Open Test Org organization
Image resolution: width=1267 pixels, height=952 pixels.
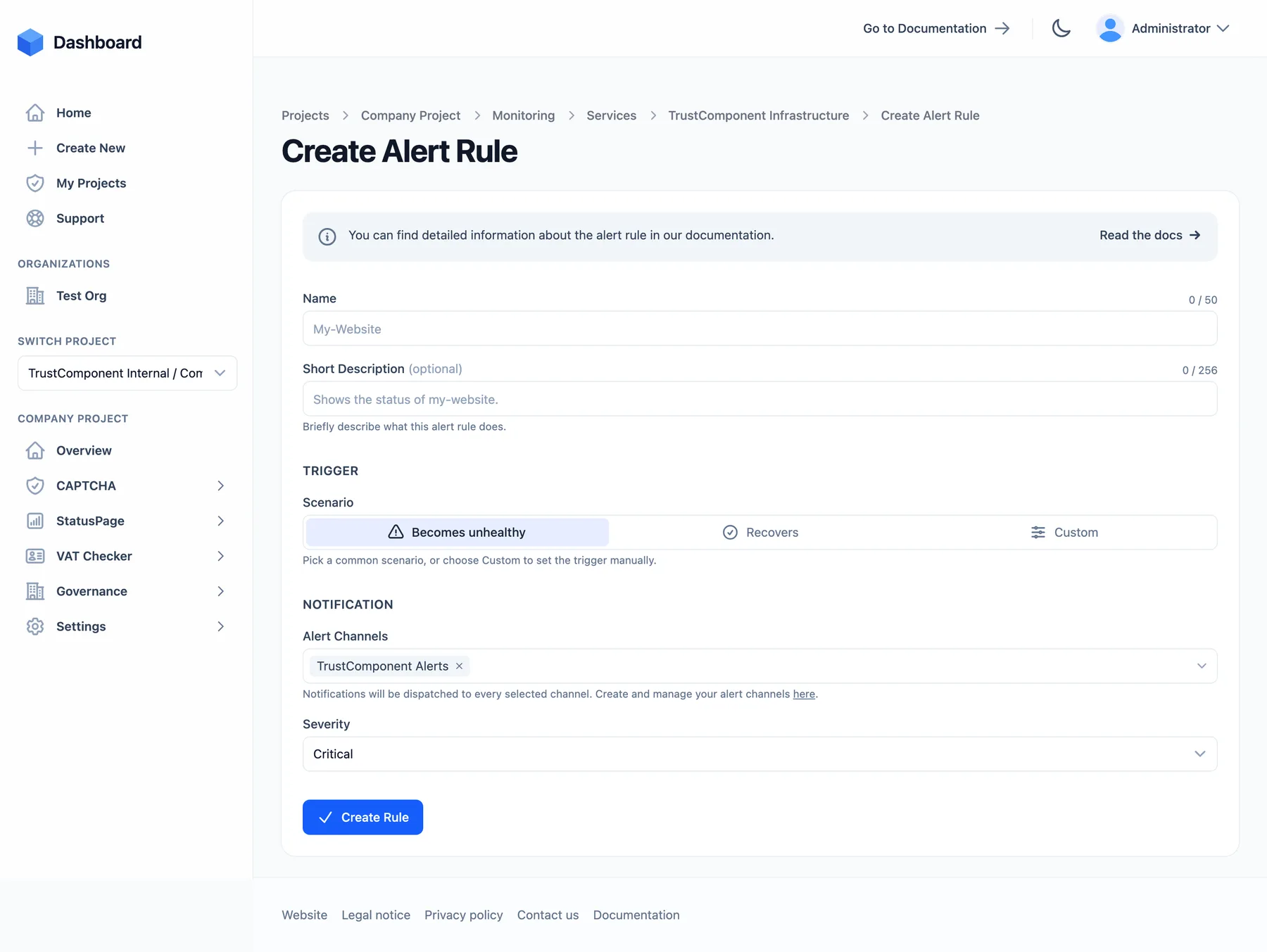[82, 296]
